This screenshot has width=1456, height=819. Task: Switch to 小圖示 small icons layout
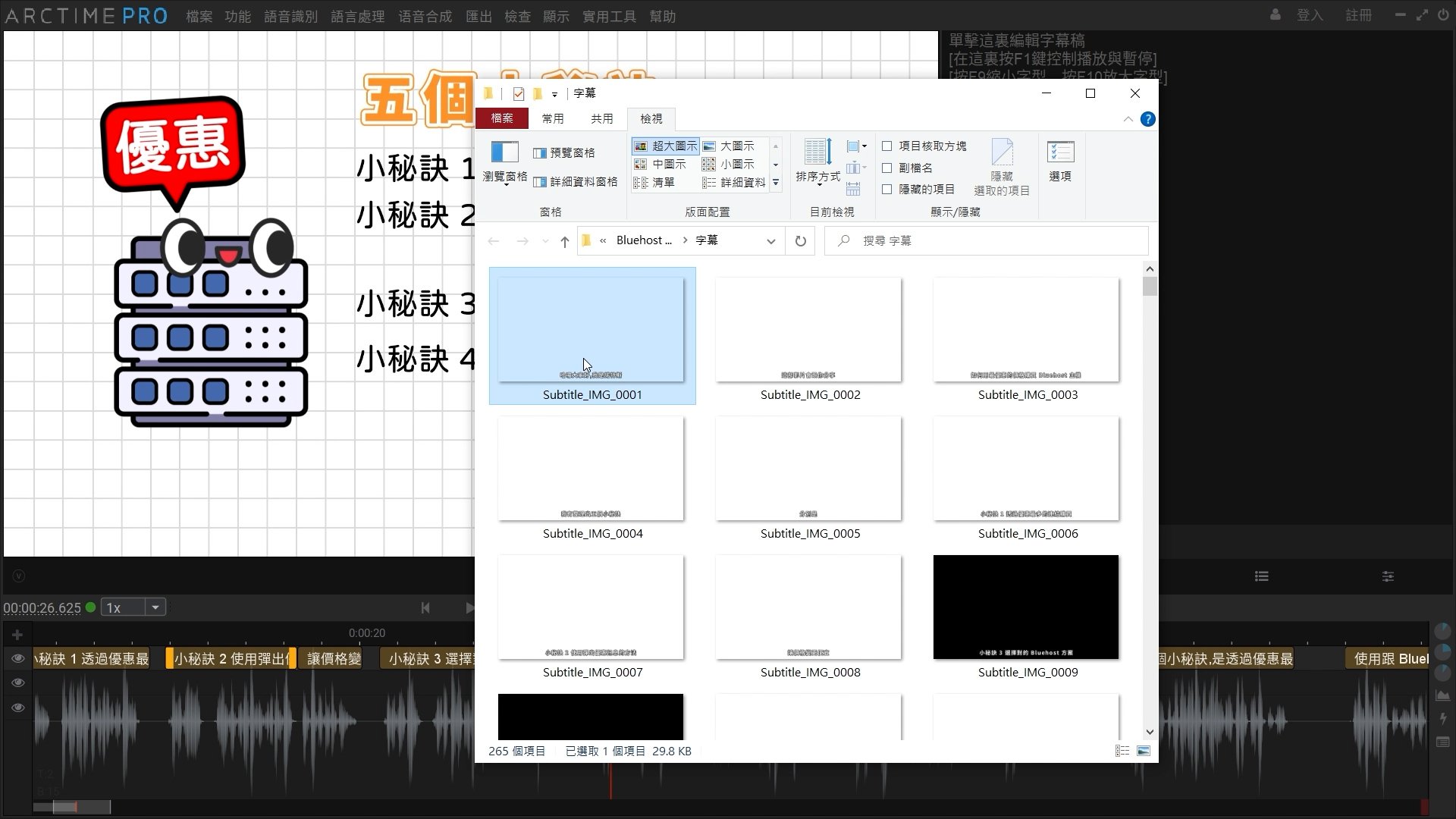tap(729, 164)
